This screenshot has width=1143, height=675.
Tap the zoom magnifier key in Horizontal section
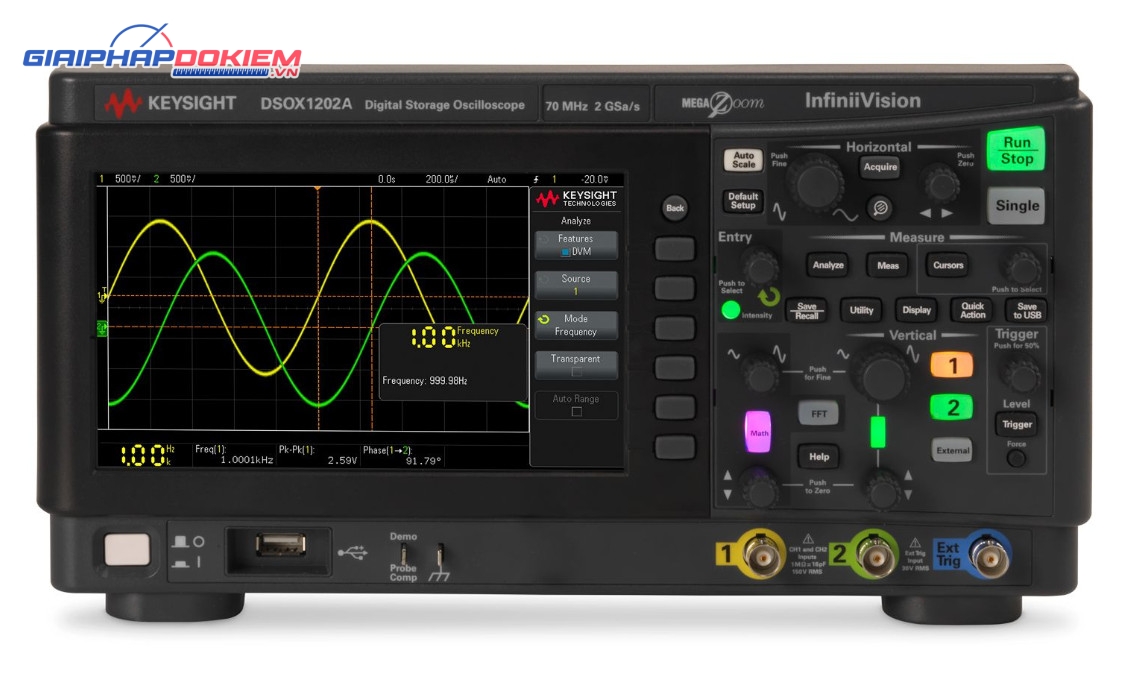(880, 208)
